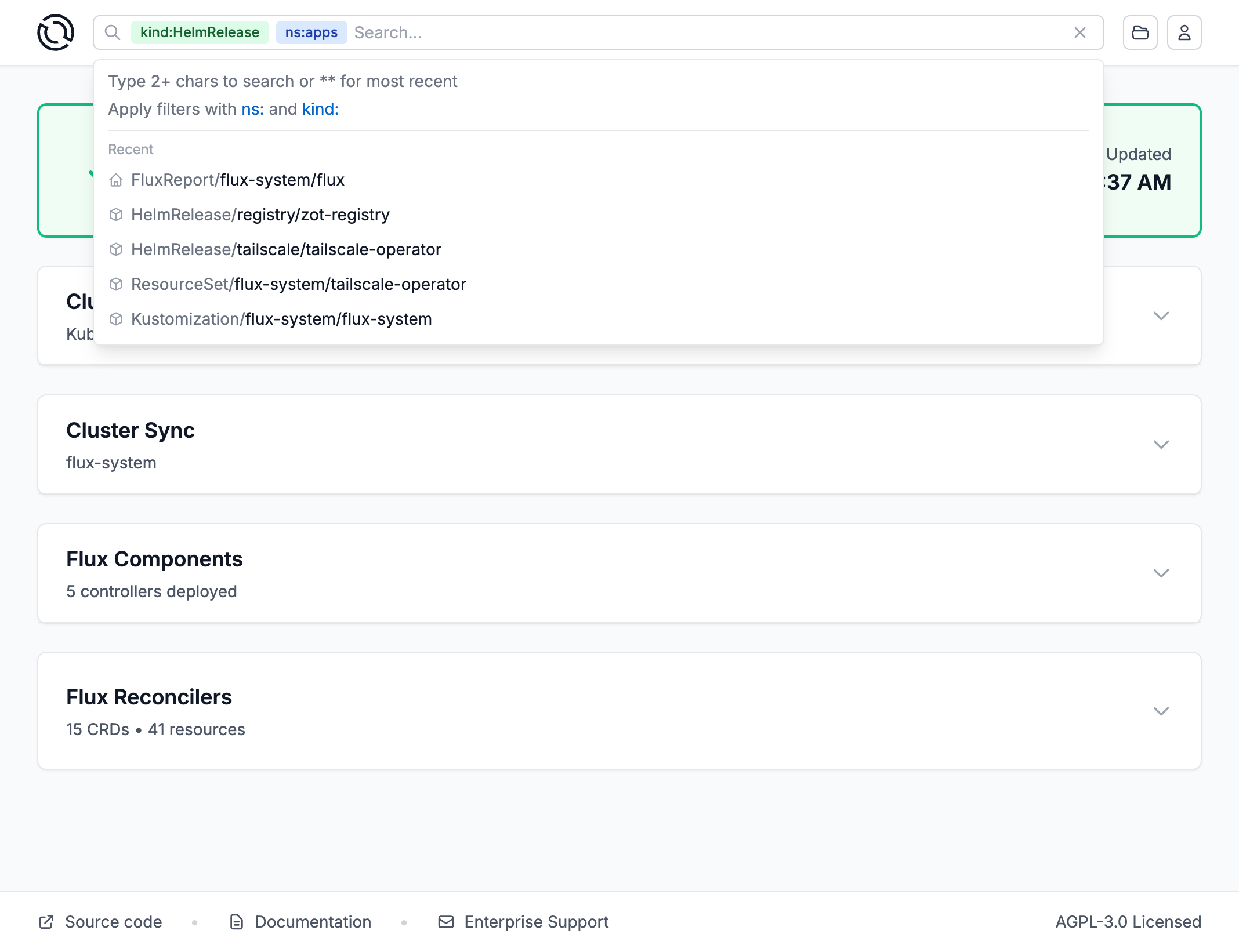The image size is (1239, 952).
Task: Expand the Flux Reconcilers section
Action: coord(1161,711)
